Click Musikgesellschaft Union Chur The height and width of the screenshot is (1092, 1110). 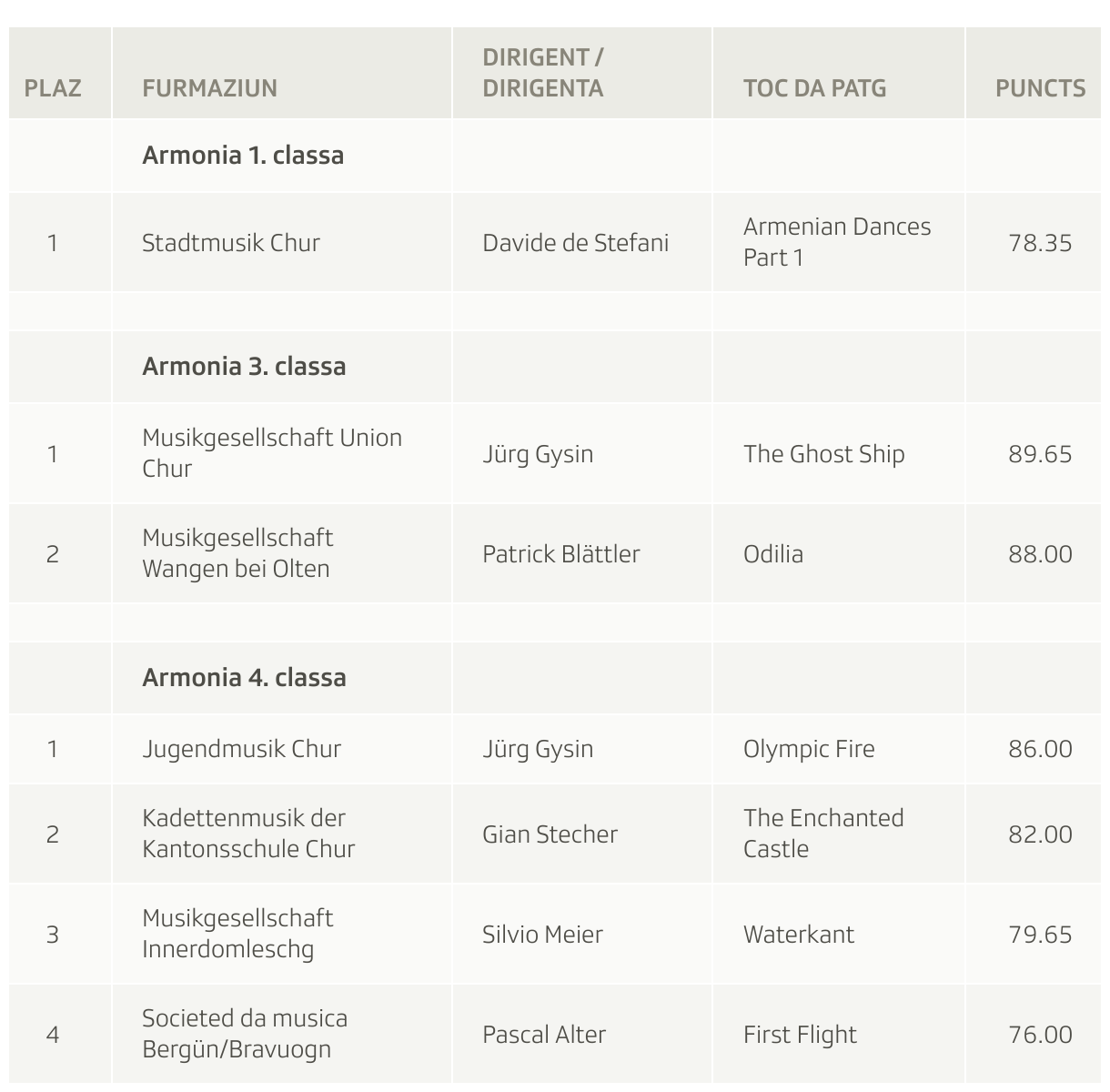(271, 453)
